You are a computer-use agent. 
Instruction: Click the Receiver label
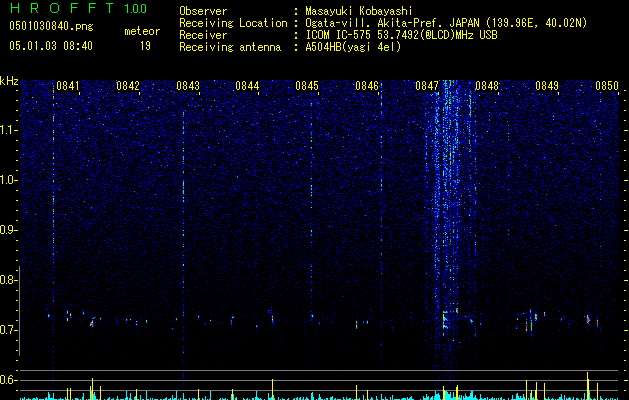[203, 35]
